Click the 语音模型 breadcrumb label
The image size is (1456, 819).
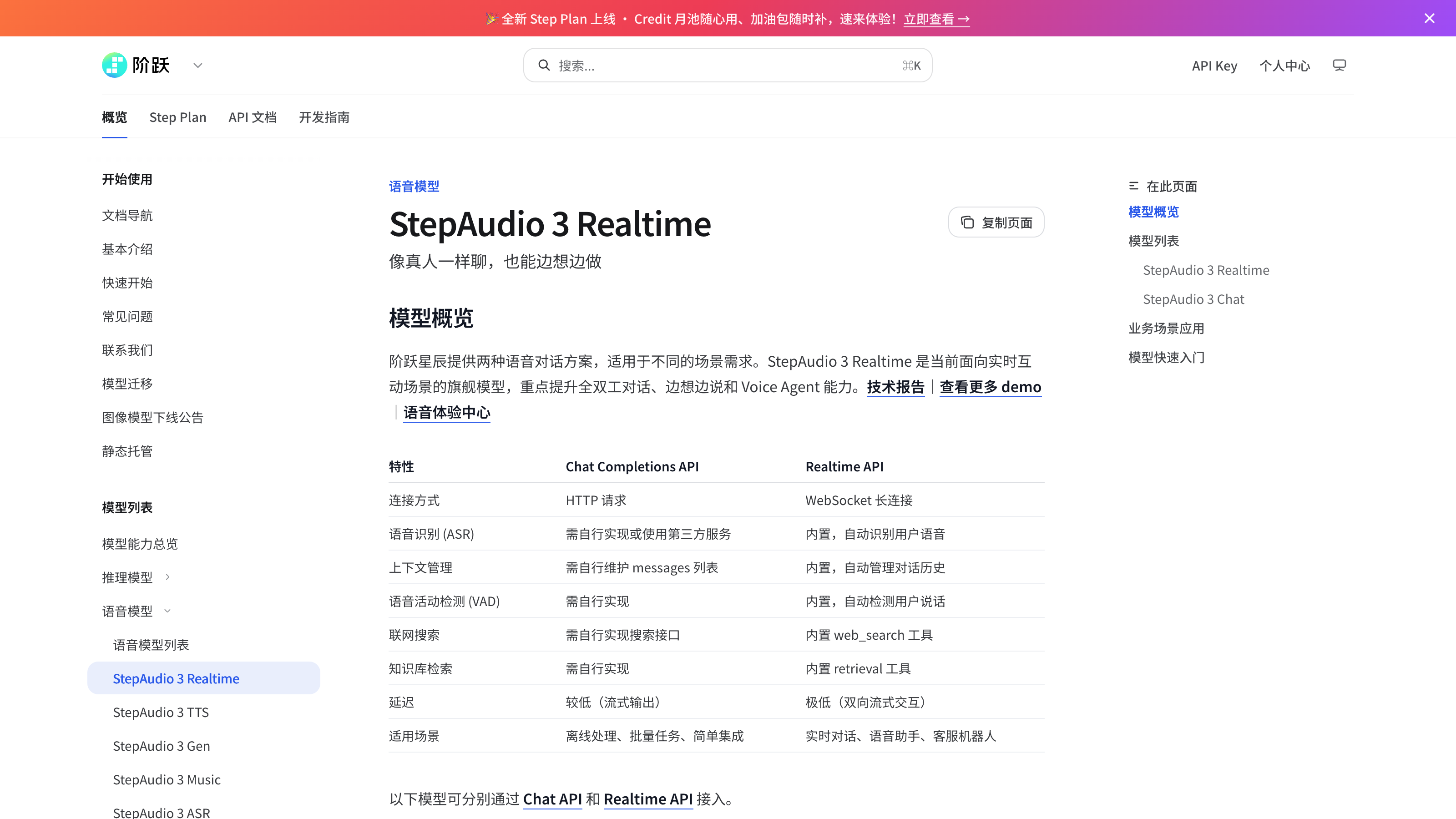(414, 187)
